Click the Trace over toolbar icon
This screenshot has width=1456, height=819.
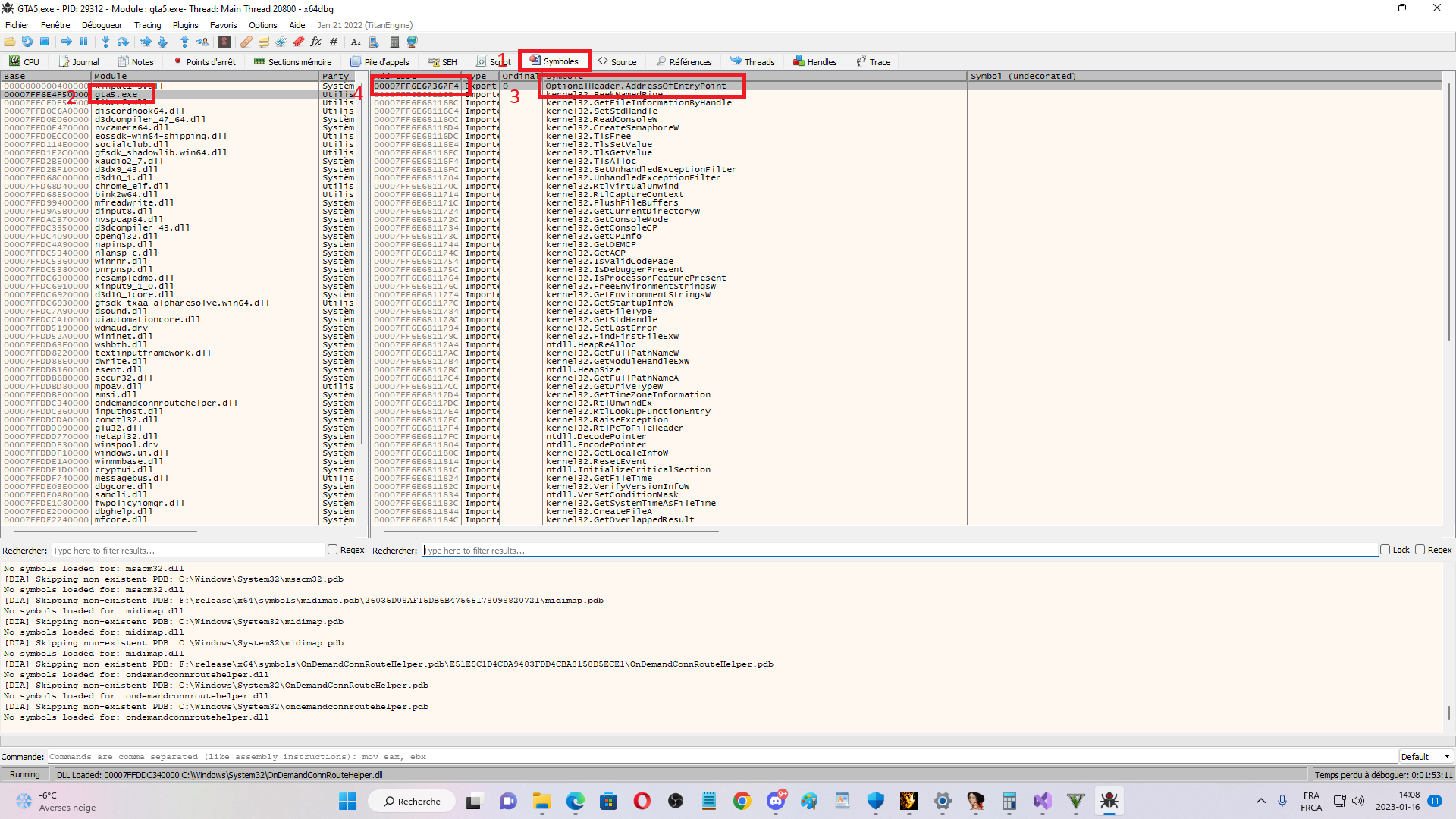tap(162, 42)
